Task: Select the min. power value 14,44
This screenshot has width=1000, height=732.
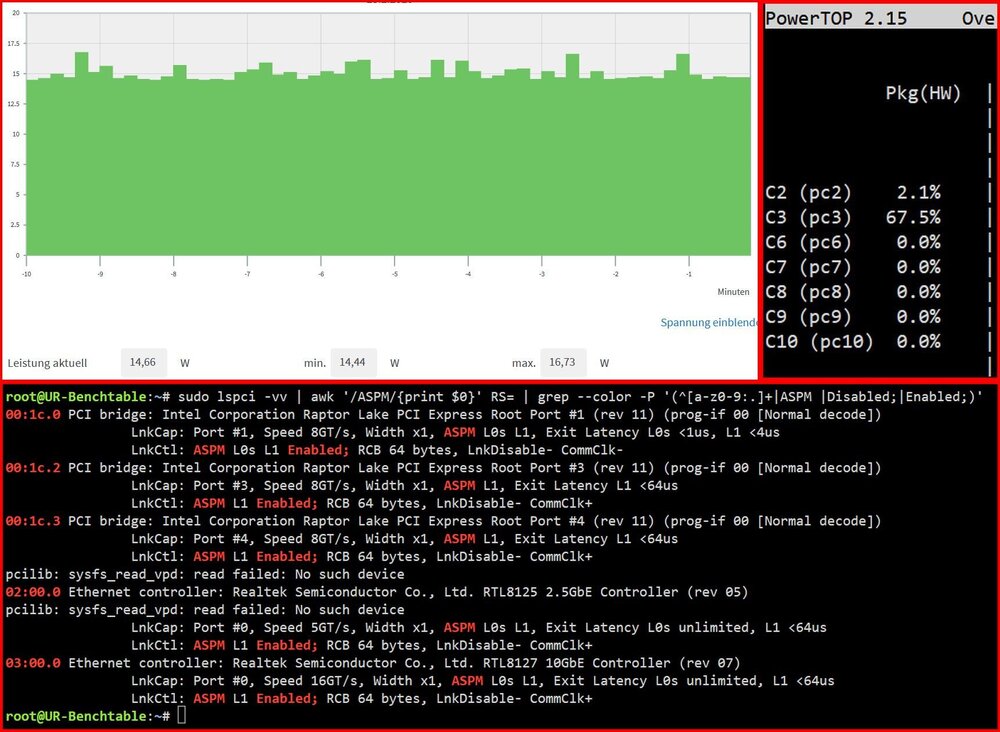Action: pos(353,362)
